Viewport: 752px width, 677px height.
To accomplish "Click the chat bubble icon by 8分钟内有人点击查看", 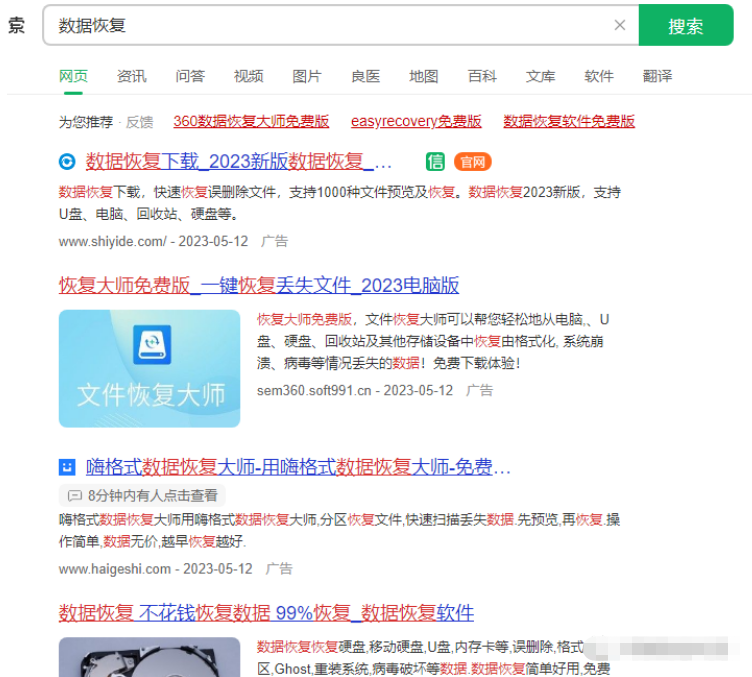I will click(x=74, y=495).
